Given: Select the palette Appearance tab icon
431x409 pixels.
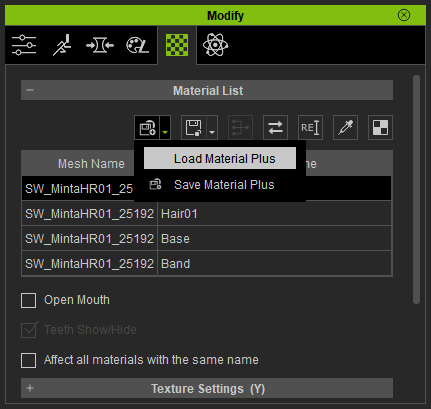Looking at the screenshot, I should tap(138, 45).
